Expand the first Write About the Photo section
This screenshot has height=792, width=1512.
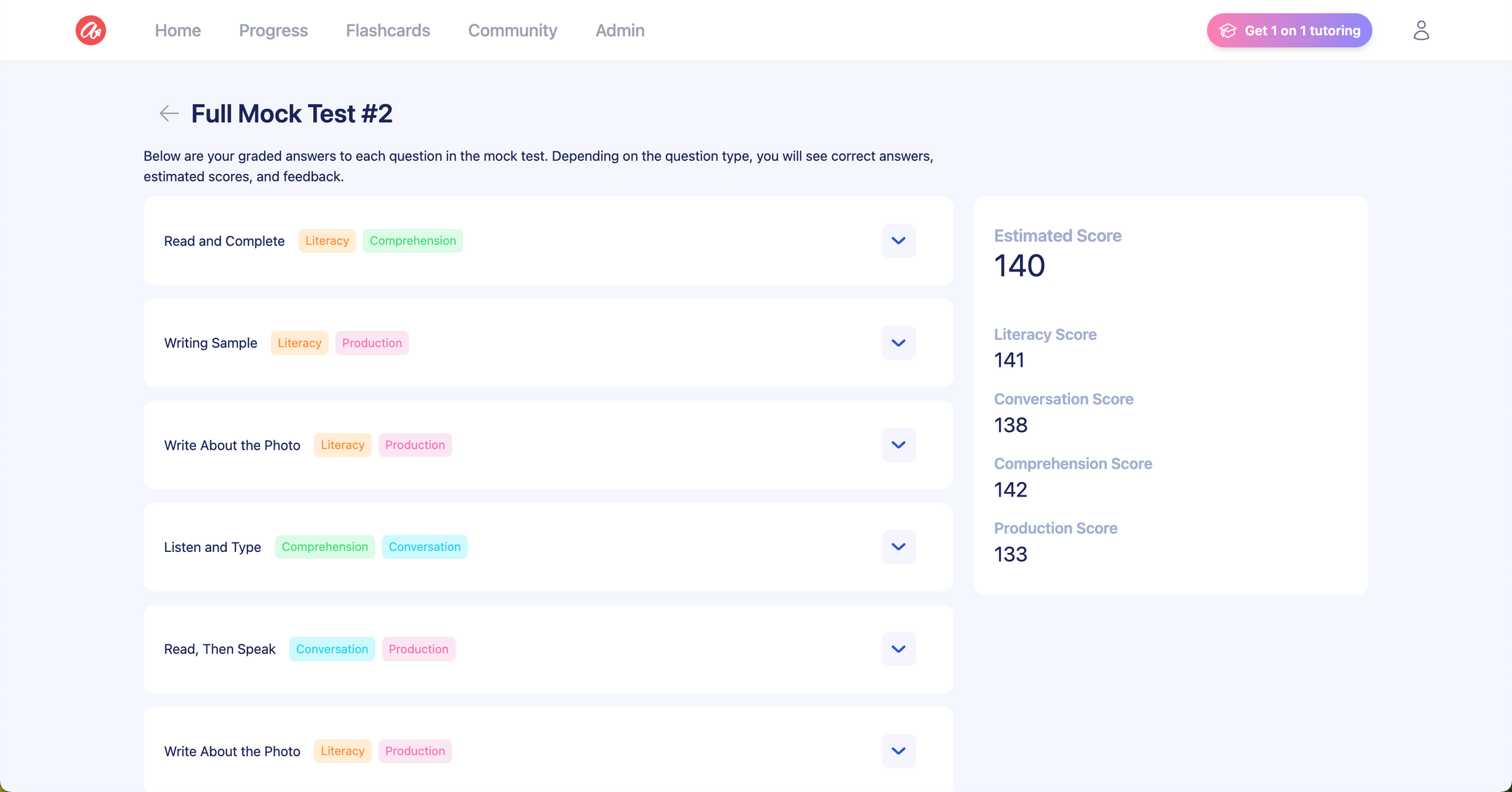[x=898, y=445]
